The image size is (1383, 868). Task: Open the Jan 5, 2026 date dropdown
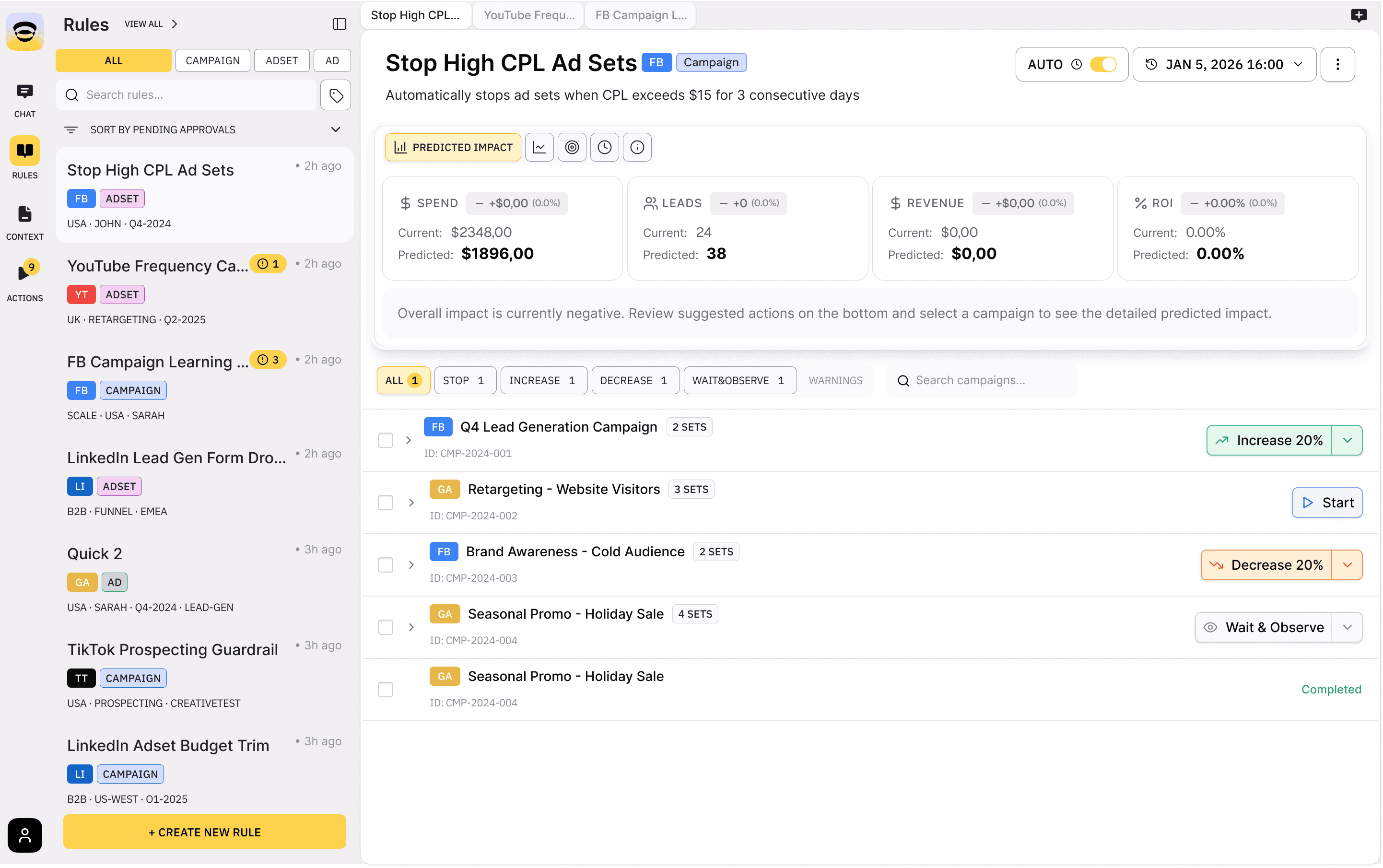[x=1224, y=64]
